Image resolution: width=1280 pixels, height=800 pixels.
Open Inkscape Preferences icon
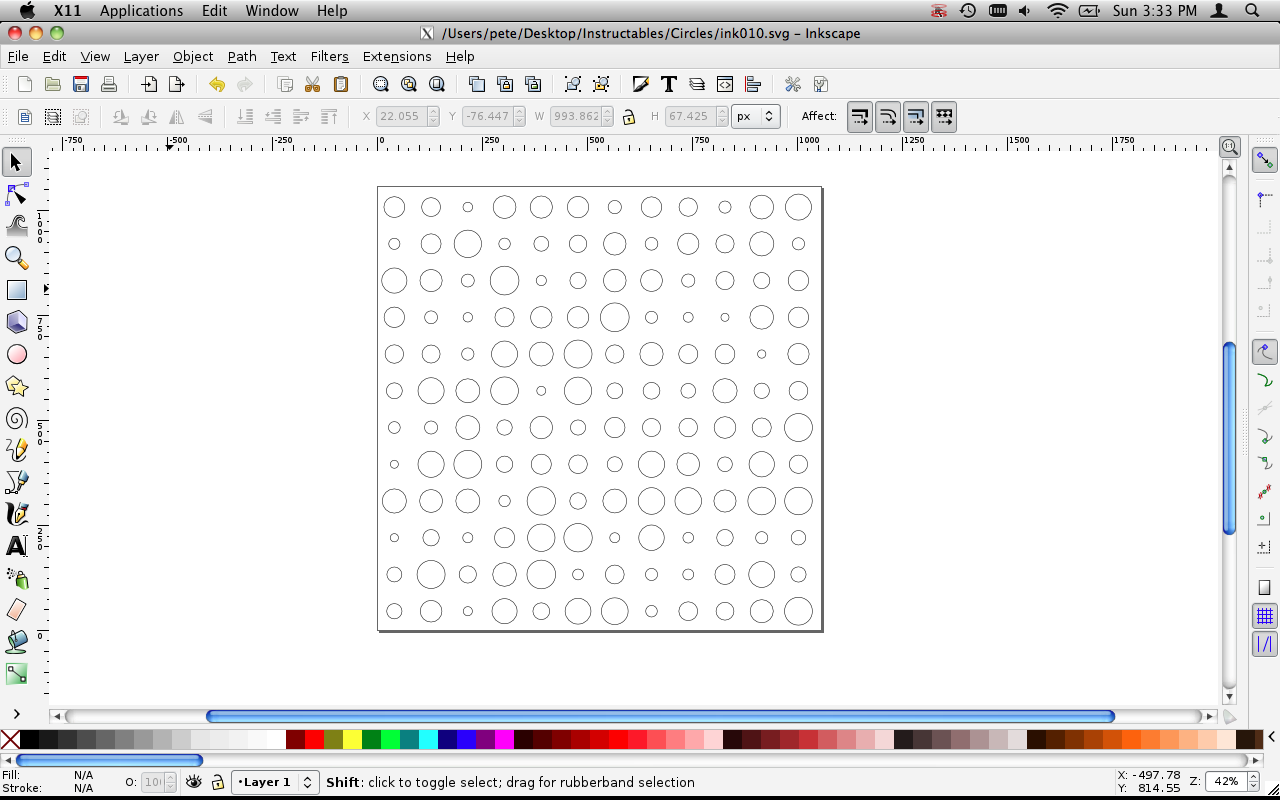click(x=793, y=84)
